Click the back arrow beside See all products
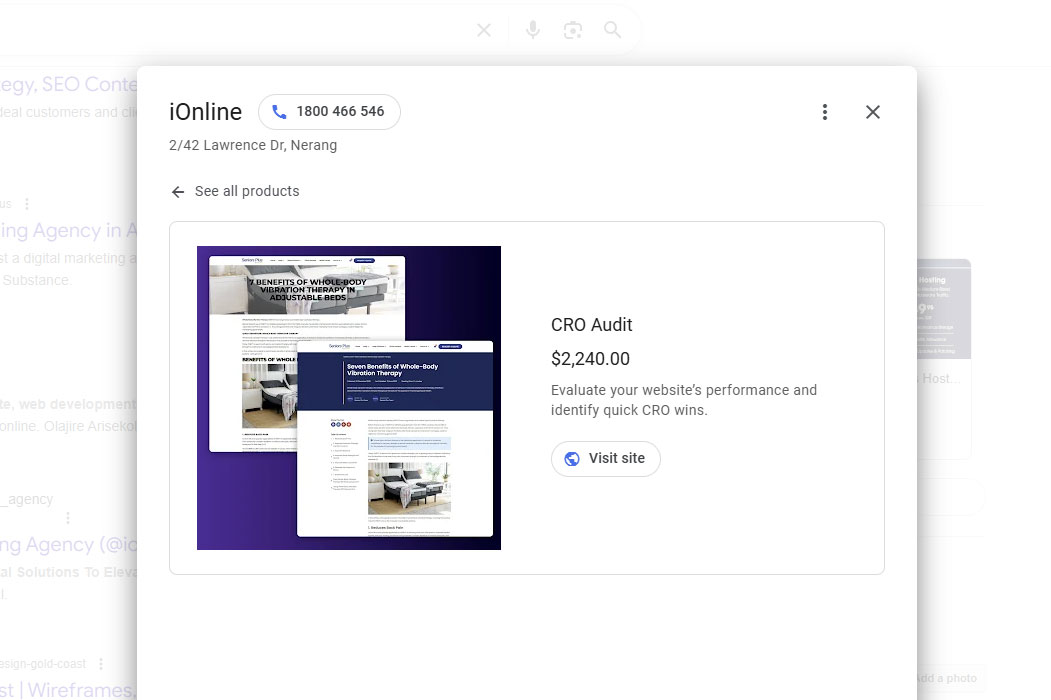The height and width of the screenshot is (700, 1051). tap(178, 192)
